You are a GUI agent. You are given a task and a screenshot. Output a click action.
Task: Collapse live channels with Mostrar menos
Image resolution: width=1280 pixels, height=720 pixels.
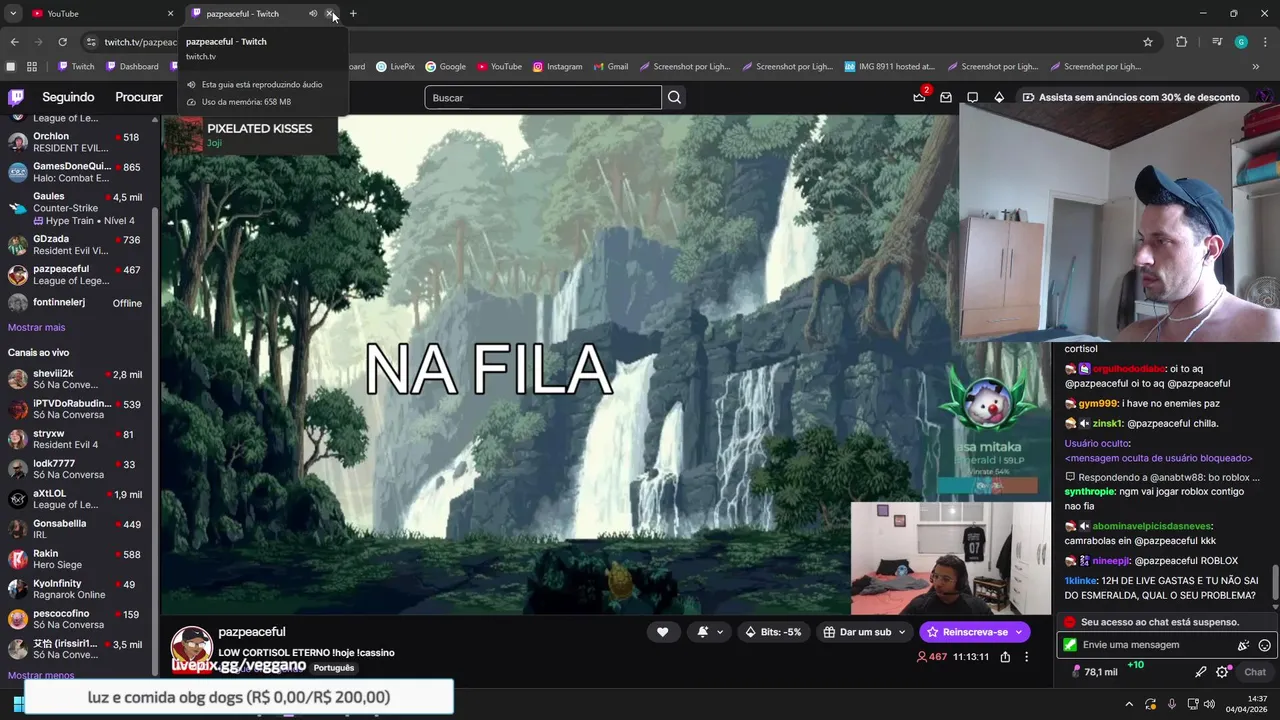pyautogui.click(x=41, y=675)
